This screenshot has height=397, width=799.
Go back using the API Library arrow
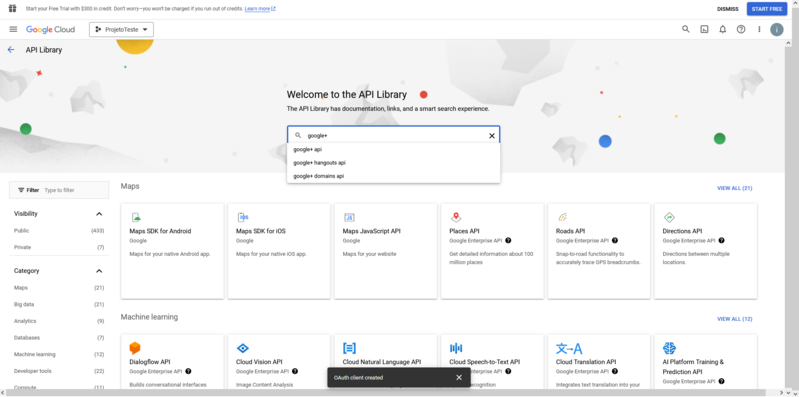[11, 50]
